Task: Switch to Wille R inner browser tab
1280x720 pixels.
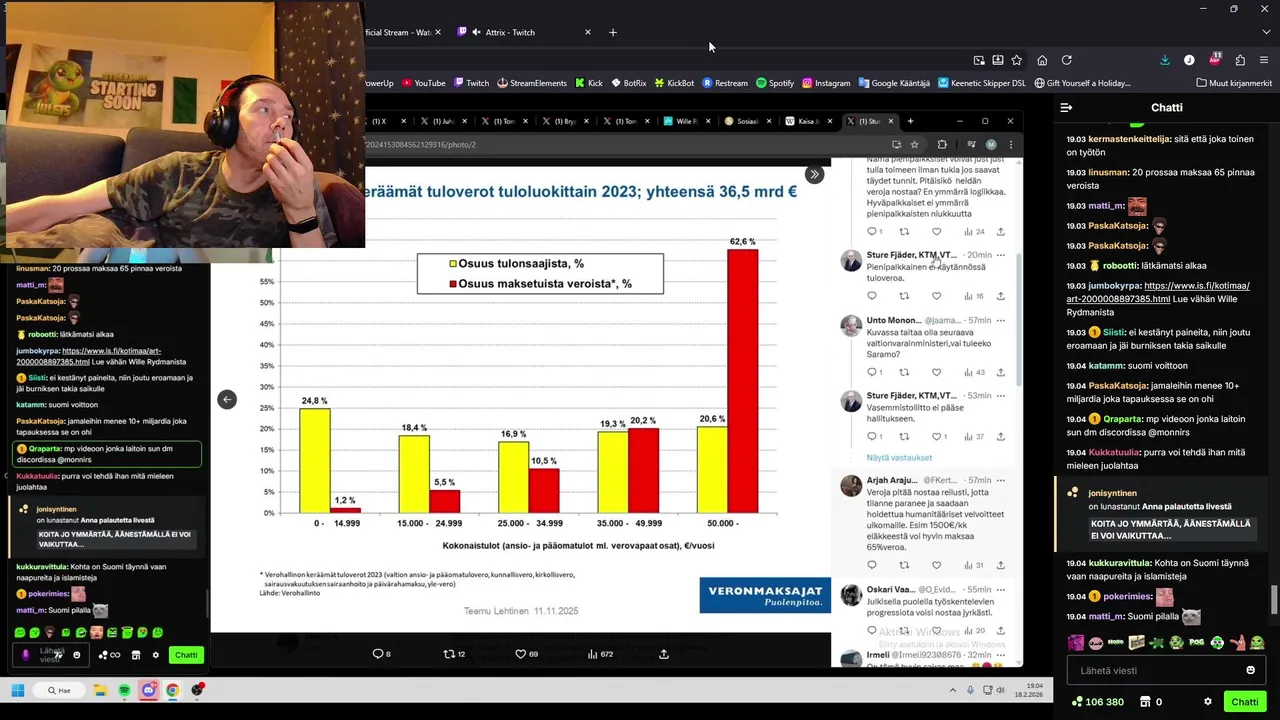Action: click(685, 121)
